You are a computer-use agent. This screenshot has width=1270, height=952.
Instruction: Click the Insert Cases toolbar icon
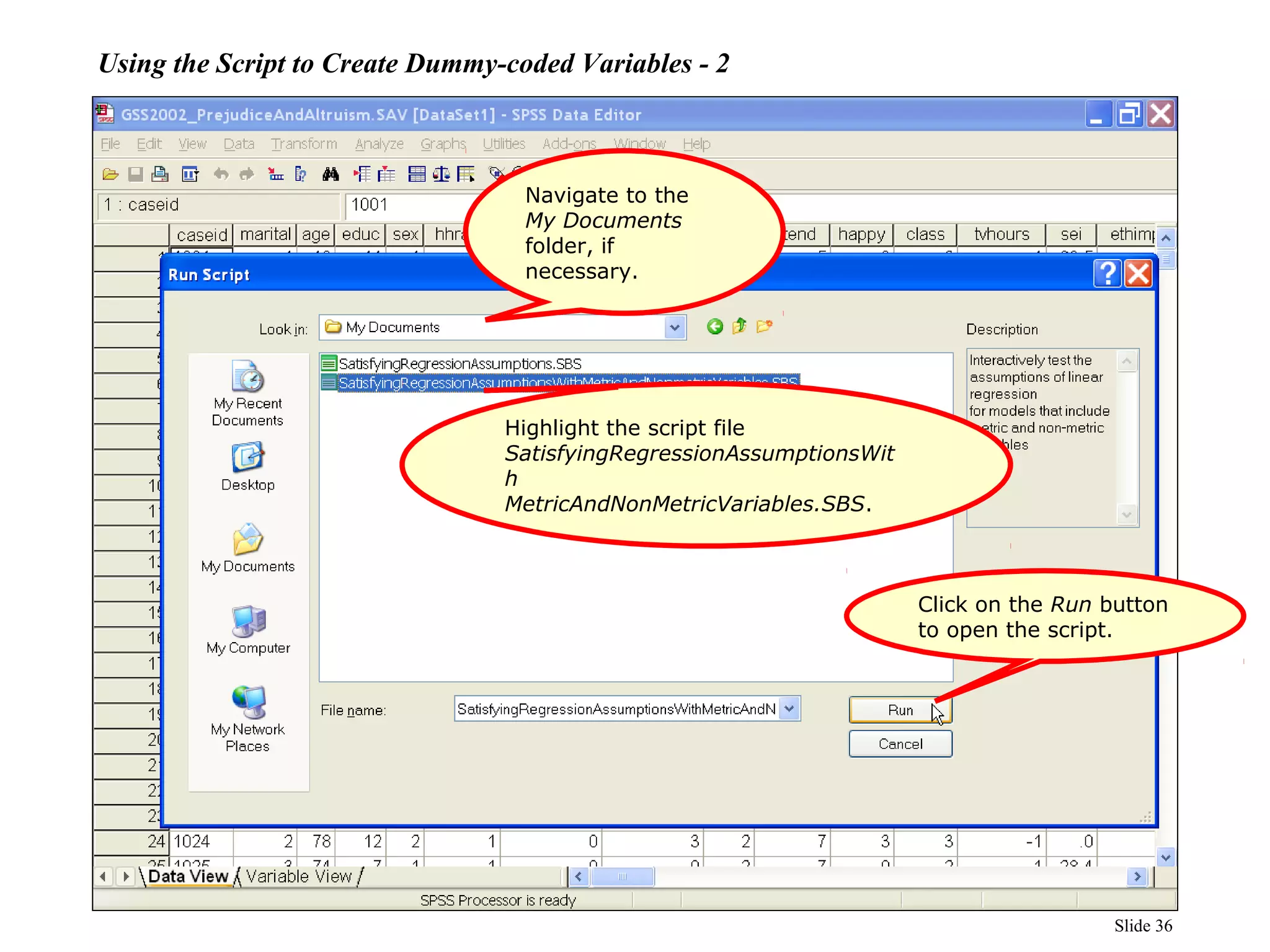[362, 175]
